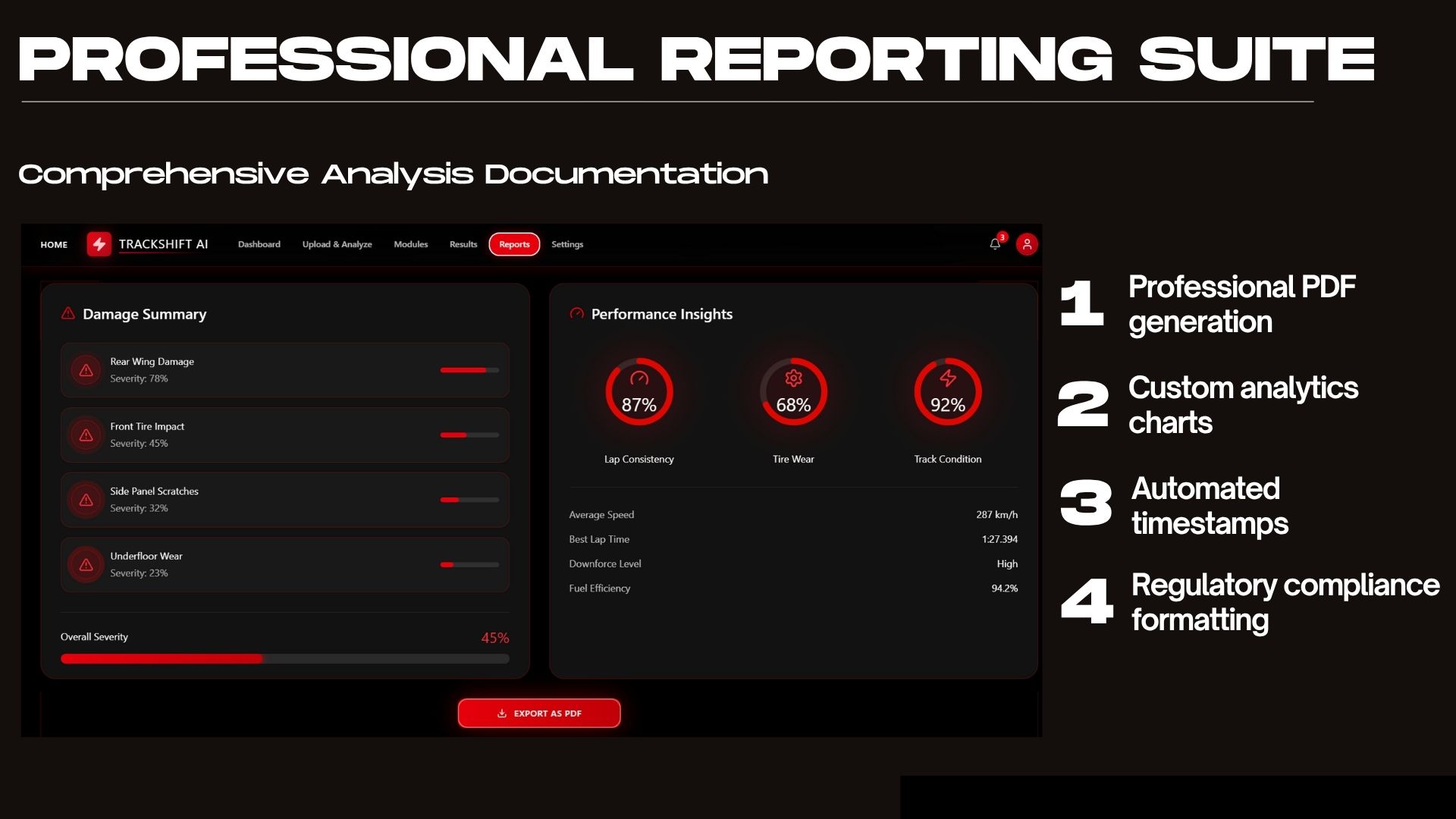Go to the Dashboard nav item
The image size is (1456, 819).
point(259,244)
